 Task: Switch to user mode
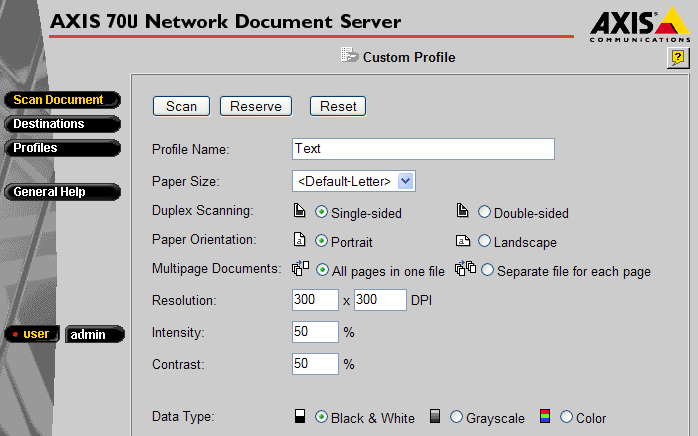pos(32,334)
